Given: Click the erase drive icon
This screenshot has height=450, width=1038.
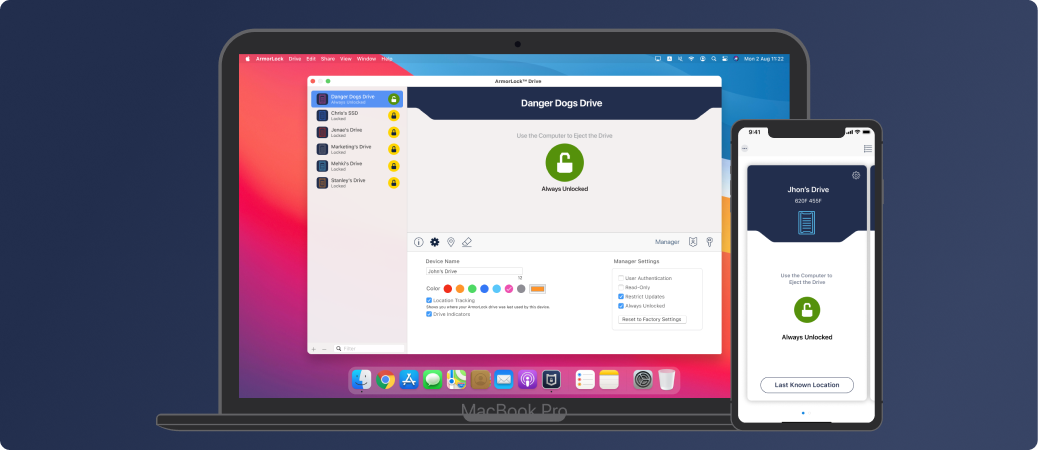Looking at the screenshot, I should point(467,242).
